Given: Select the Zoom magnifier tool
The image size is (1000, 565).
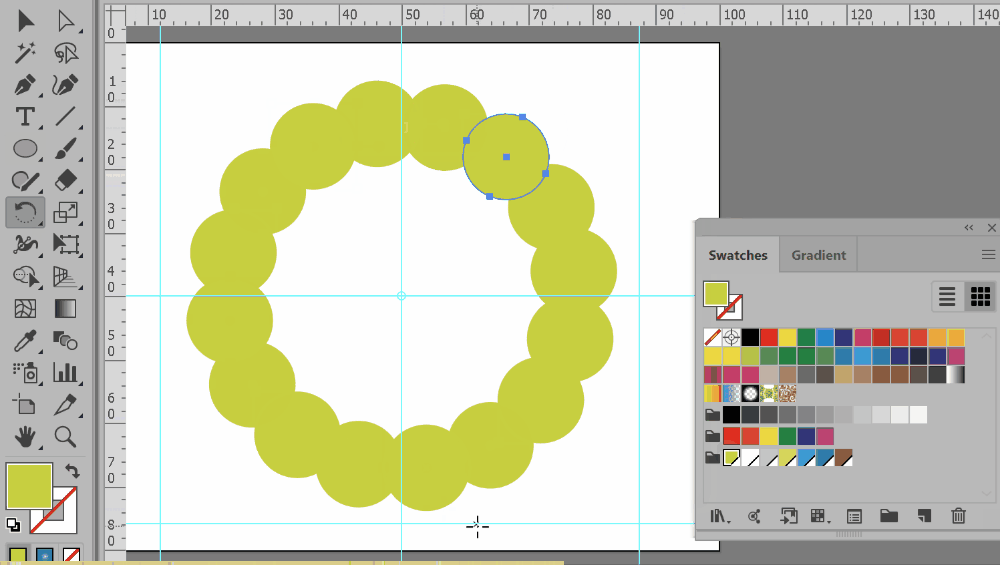Looking at the screenshot, I should 65,437.
